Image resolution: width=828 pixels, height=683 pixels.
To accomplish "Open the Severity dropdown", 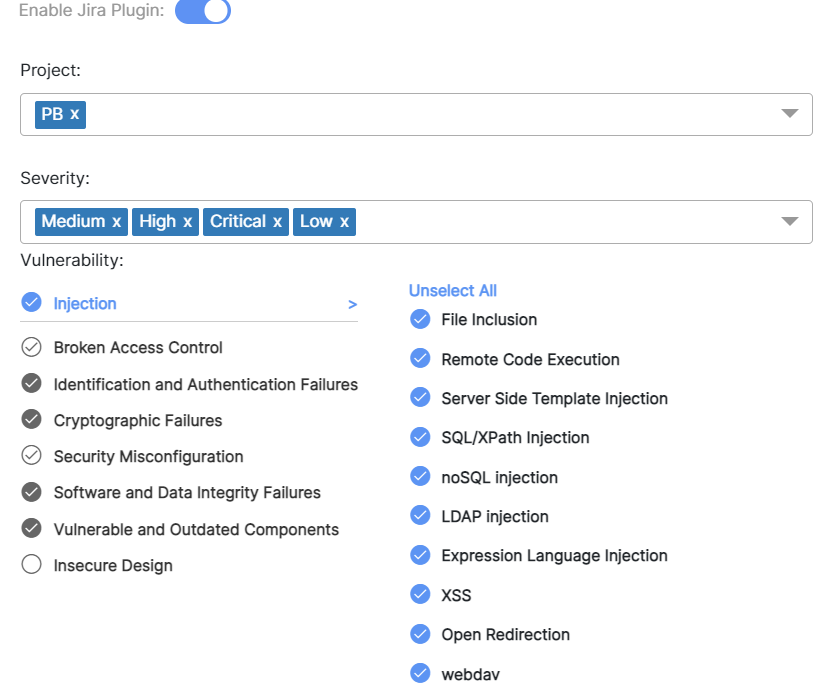I will tap(789, 221).
